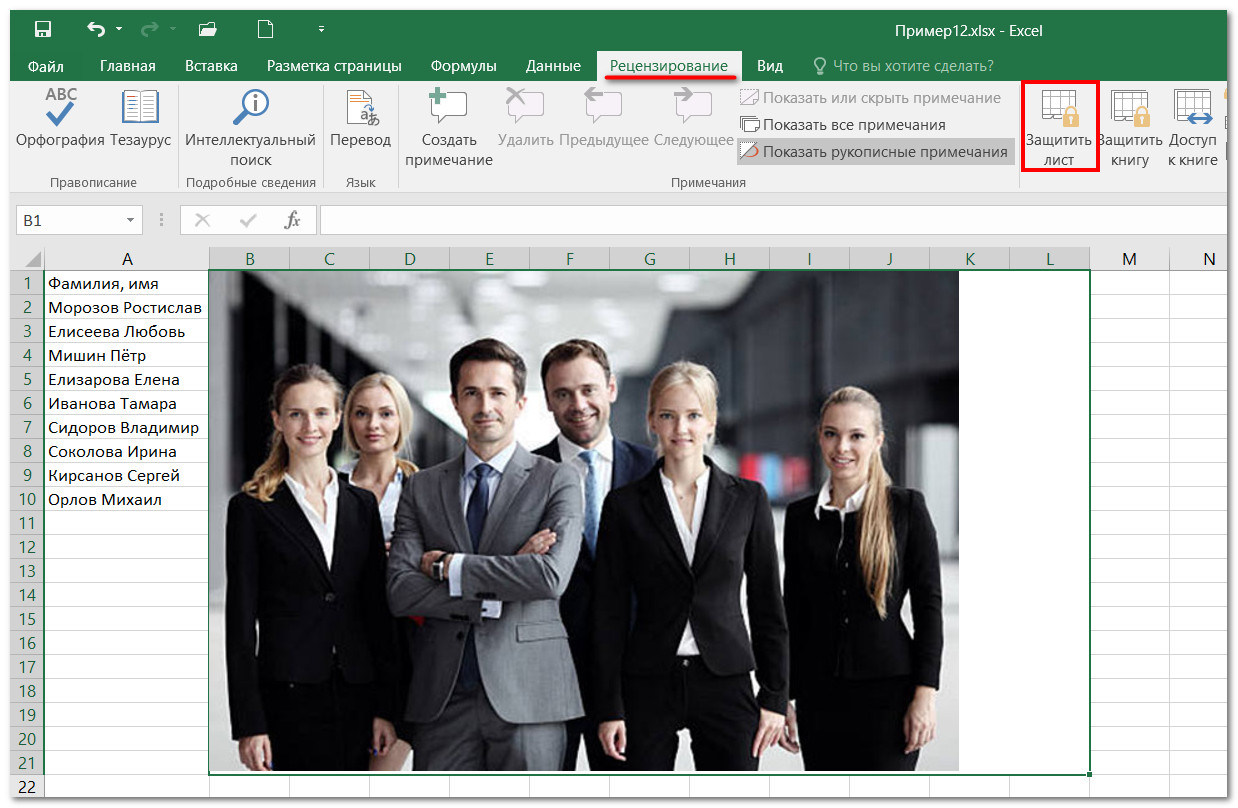The height and width of the screenshot is (808, 1238).
Task: Expand the Name Box dropdown arrow
Action: coord(131,220)
